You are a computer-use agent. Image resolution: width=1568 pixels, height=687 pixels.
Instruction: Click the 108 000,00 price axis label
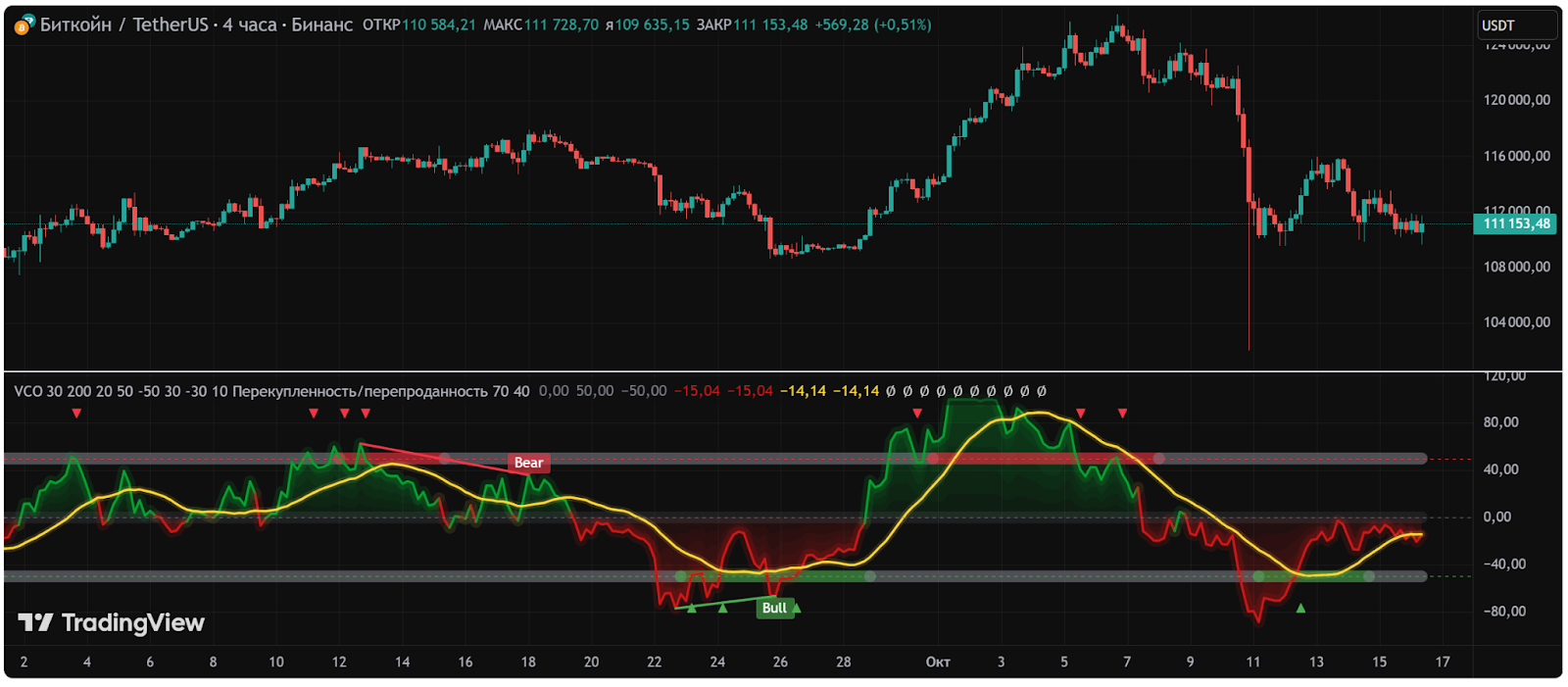[1516, 267]
